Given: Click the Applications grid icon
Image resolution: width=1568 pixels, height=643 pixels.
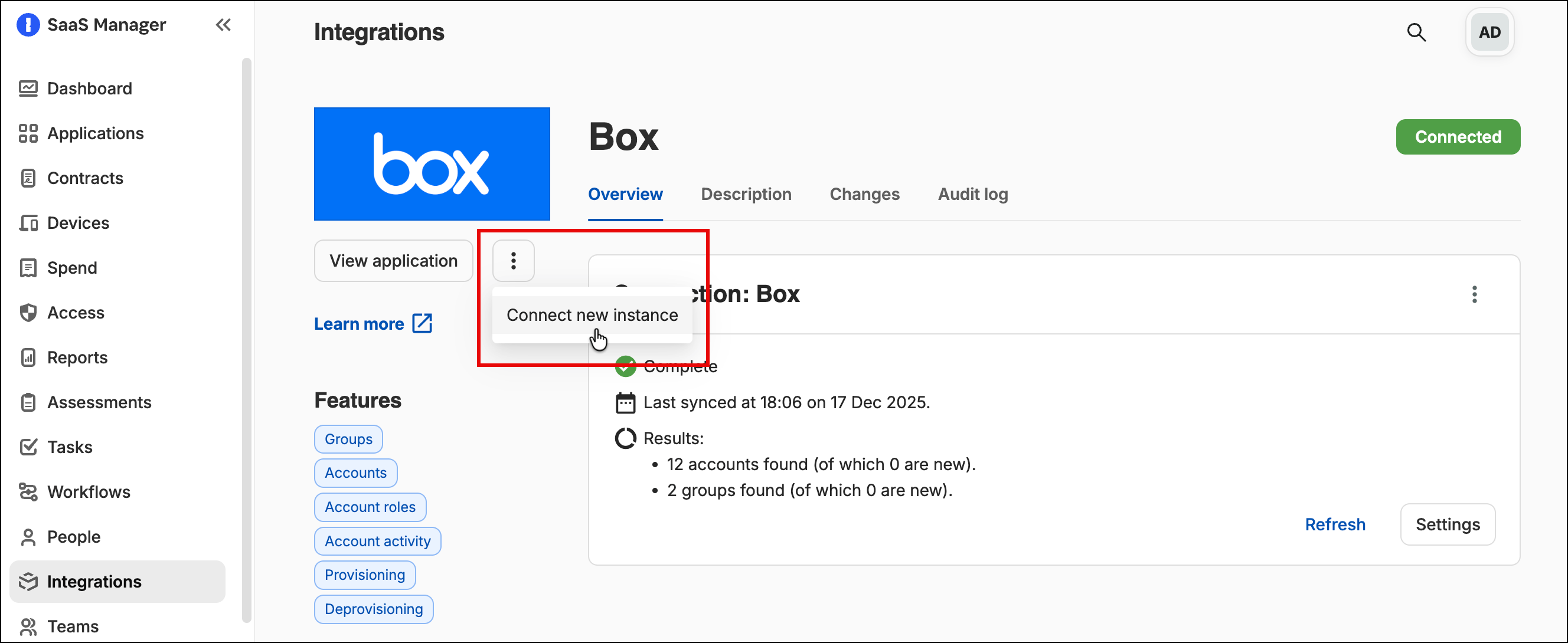Looking at the screenshot, I should point(28,133).
